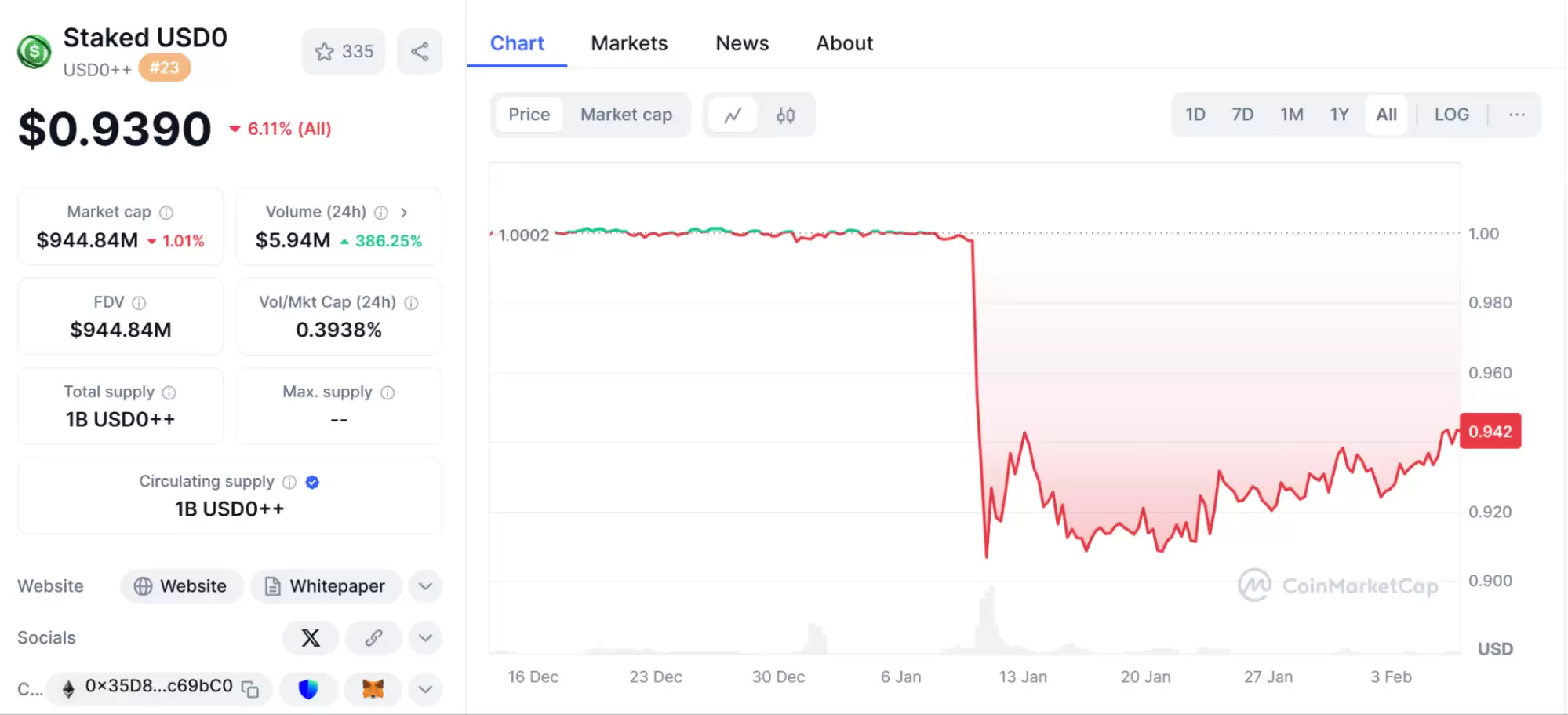Add token to MetaMask via fox icon
The height and width of the screenshot is (715, 1568).
point(374,690)
